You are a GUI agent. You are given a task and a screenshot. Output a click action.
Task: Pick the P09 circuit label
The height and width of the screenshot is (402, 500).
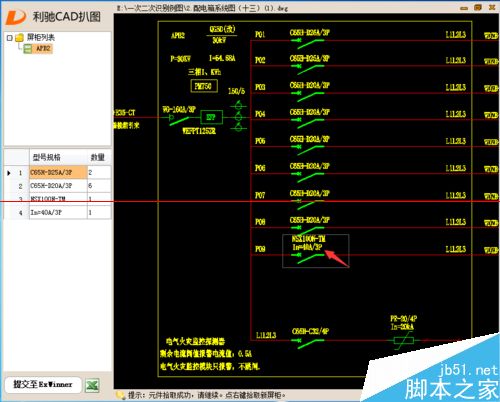click(x=260, y=249)
